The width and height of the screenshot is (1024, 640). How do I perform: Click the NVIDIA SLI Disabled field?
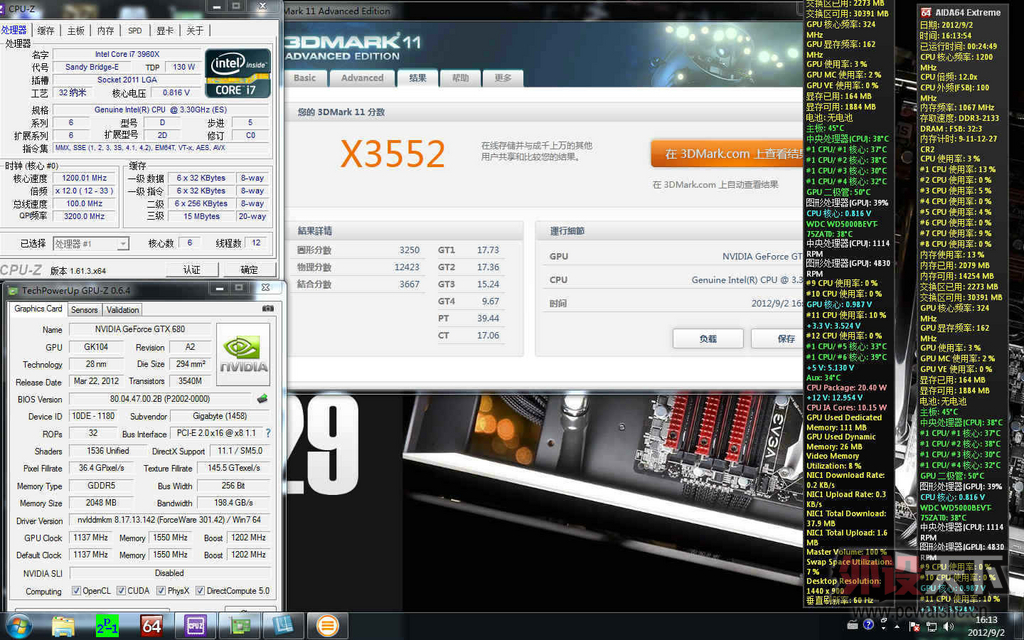[x=169, y=573]
